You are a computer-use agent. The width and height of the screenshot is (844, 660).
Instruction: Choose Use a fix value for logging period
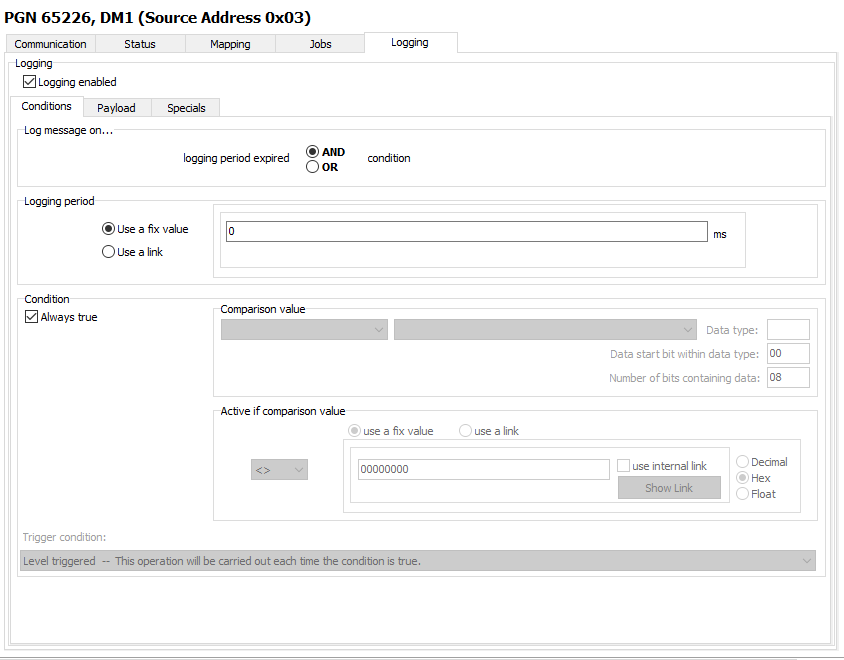(x=109, y=229)
